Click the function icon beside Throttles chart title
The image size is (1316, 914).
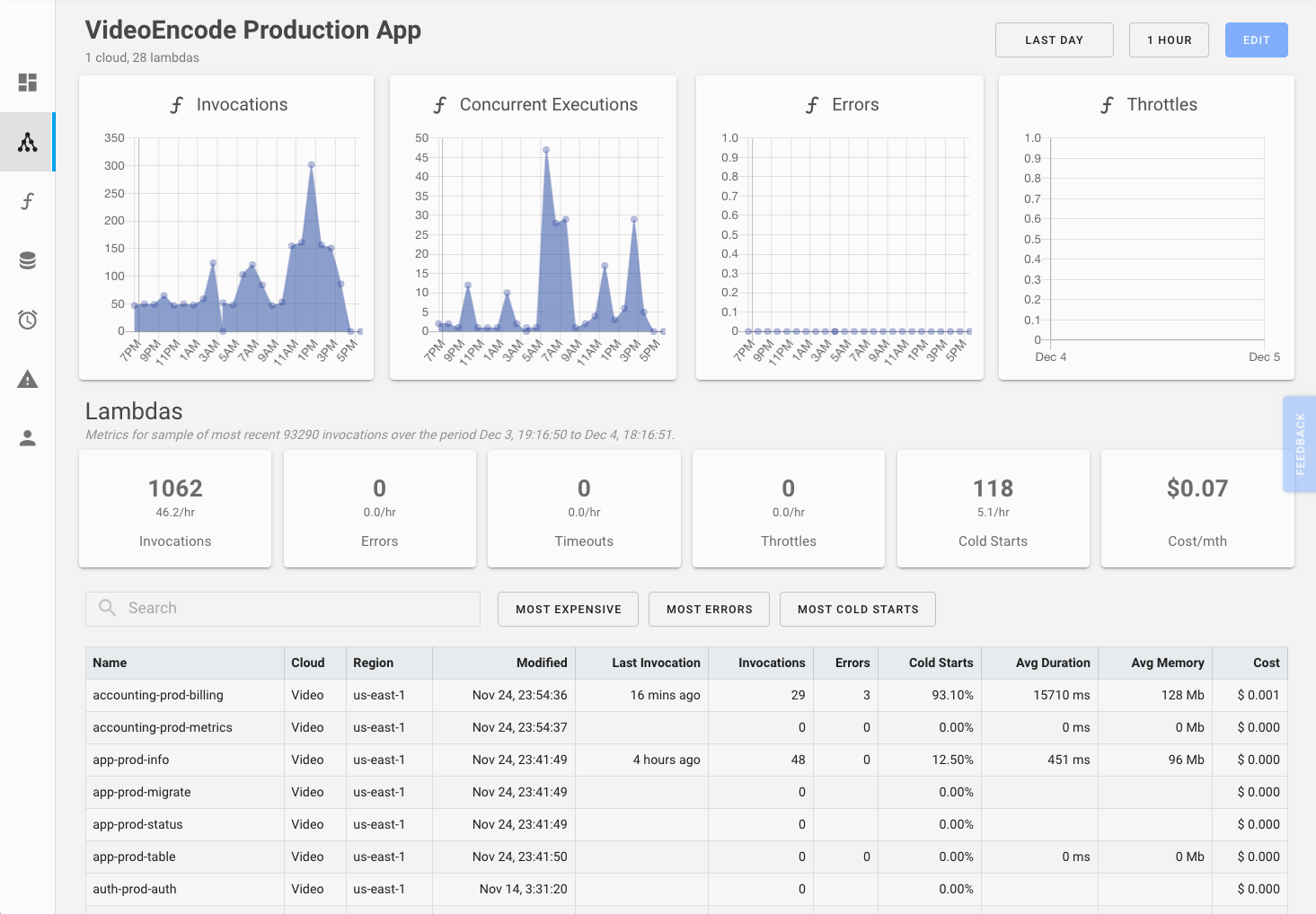tap(1108, 105)
